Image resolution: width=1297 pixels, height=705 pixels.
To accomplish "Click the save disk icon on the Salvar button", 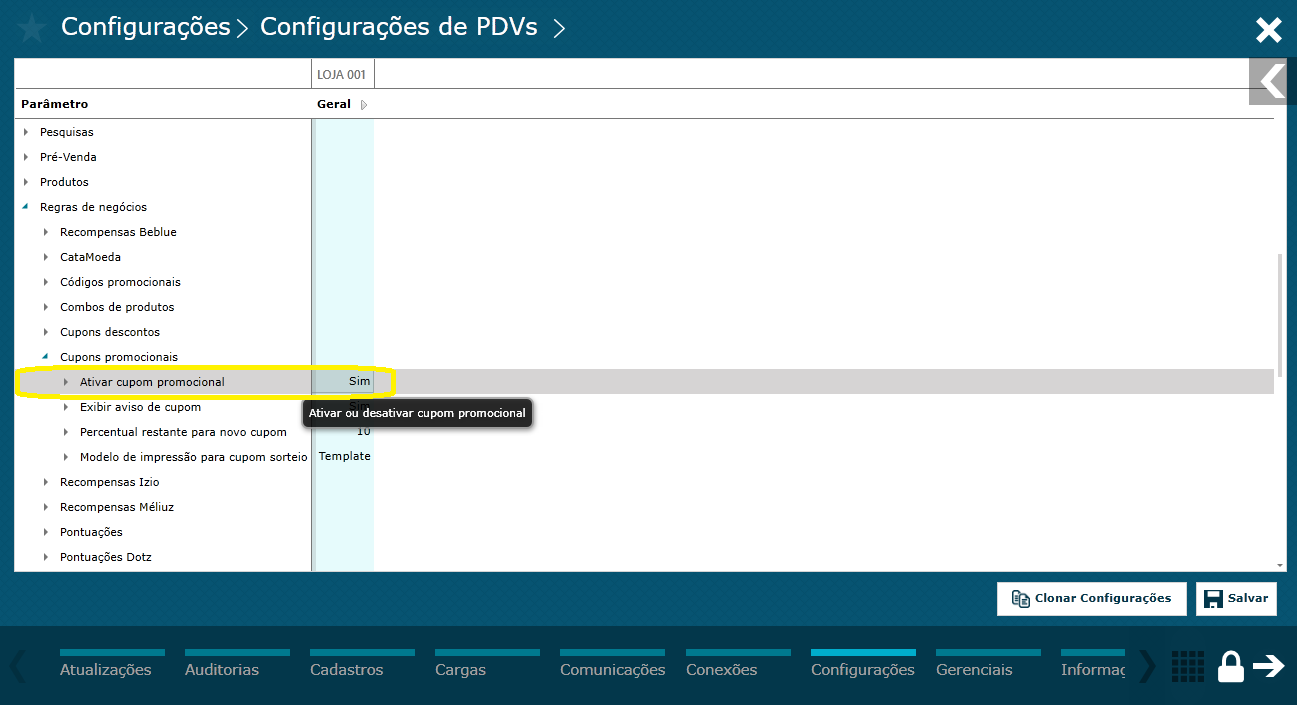I will 1213,598.
